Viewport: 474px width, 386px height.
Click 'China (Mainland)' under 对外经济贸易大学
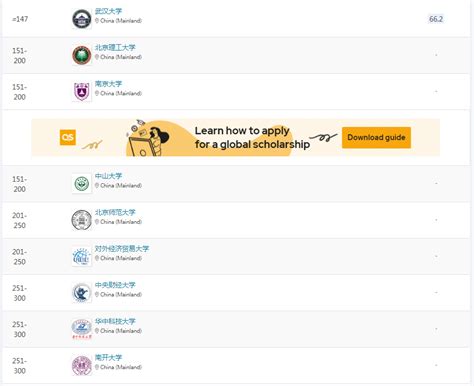click(121, 258)
